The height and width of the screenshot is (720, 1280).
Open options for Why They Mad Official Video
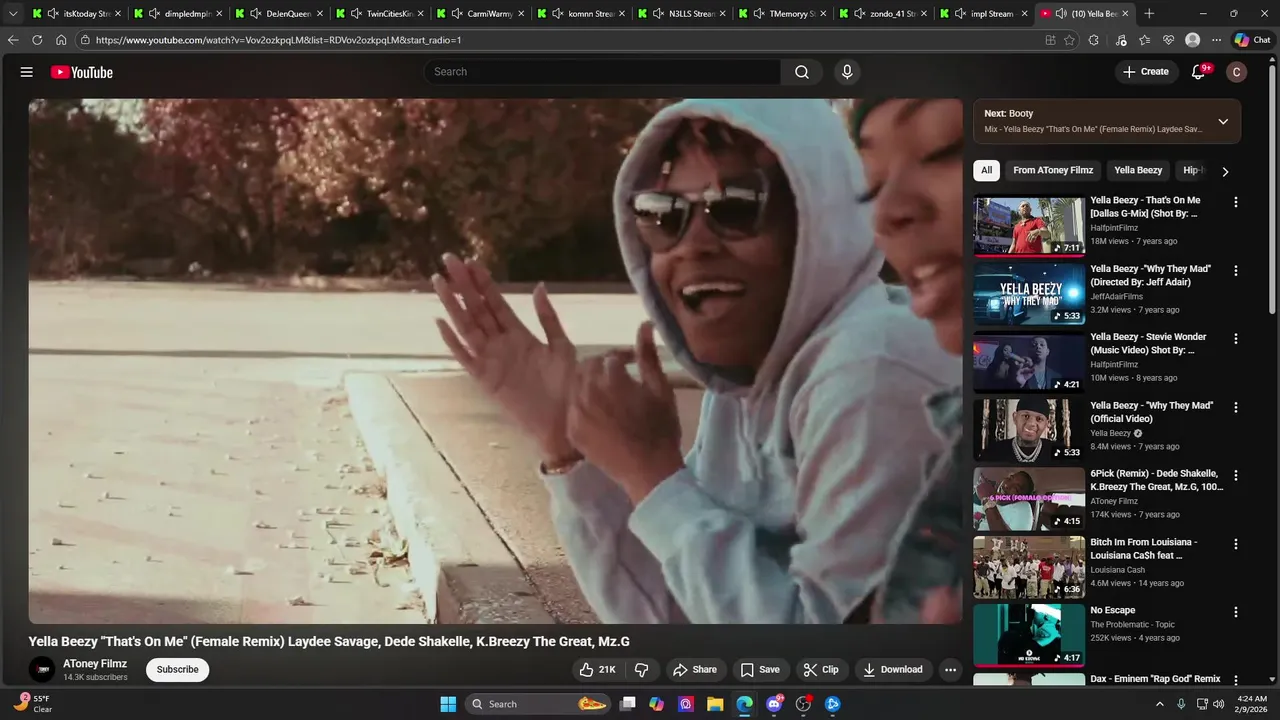pos(1236,407)
